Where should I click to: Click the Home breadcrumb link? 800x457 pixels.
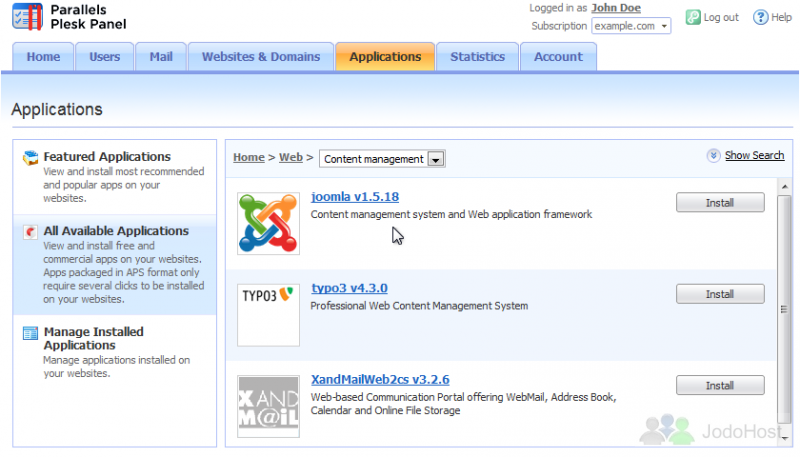249,158
